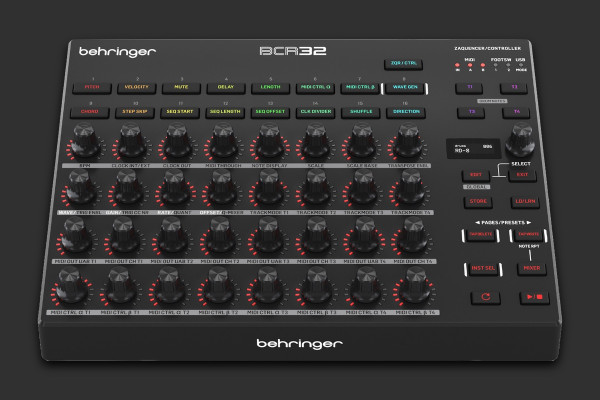Click the TRANSPOSE ENBL knob
This screenshot has height=400, width=600.
408,142
